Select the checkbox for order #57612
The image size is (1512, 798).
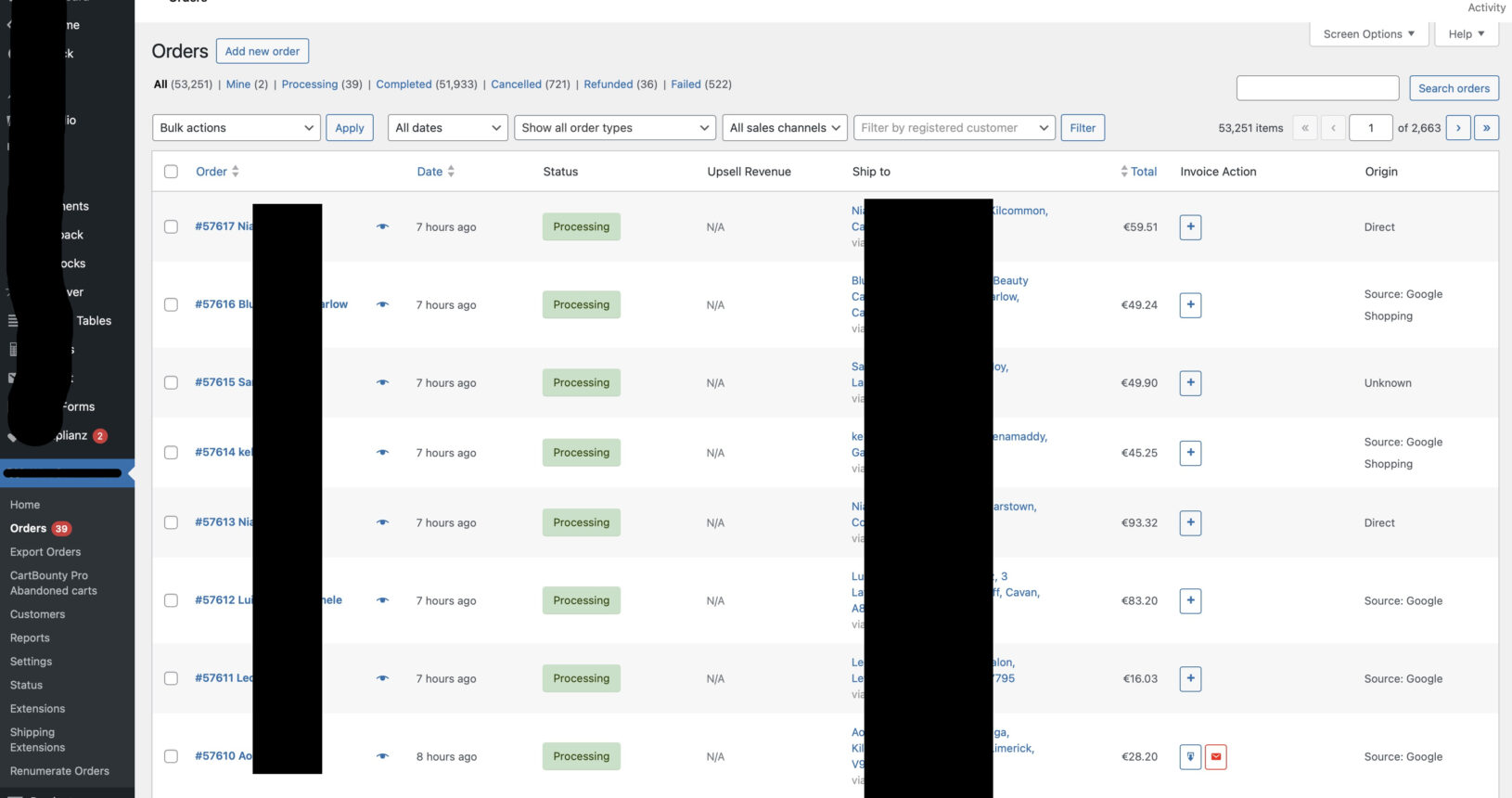pos(171,600)
